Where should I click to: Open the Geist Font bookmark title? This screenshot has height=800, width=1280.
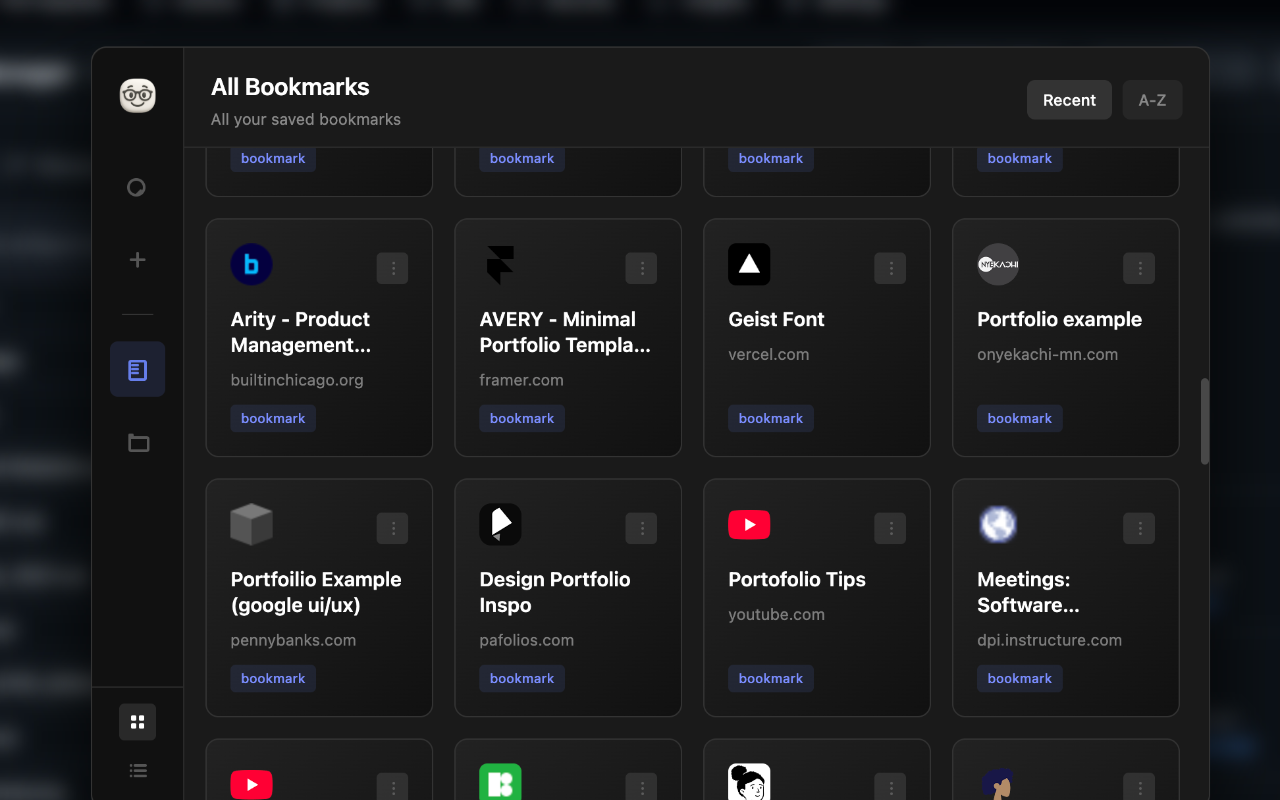776,319
